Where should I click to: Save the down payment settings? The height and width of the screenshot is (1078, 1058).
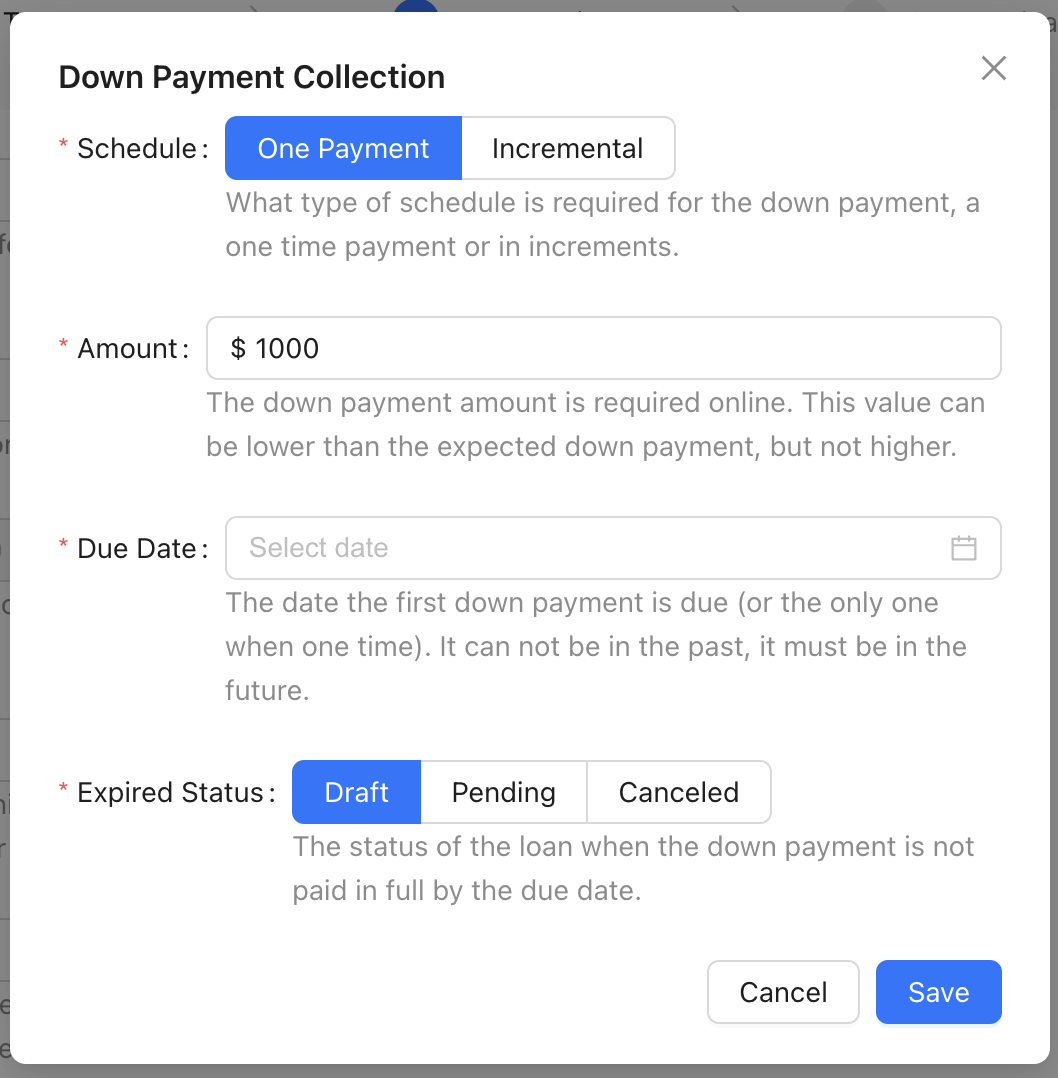(x=938, y=992)
